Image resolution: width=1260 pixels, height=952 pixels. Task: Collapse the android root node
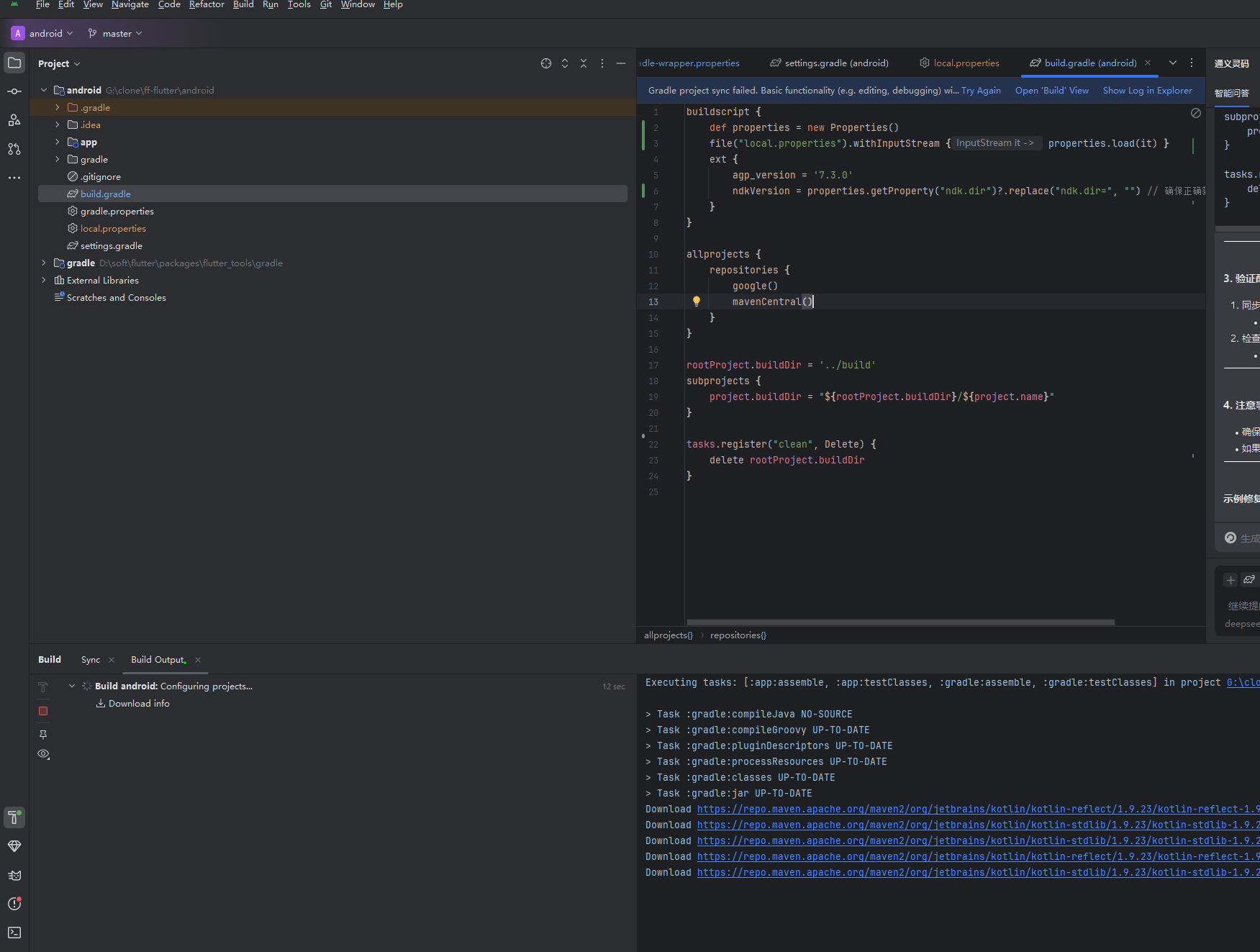click(44, 90)
